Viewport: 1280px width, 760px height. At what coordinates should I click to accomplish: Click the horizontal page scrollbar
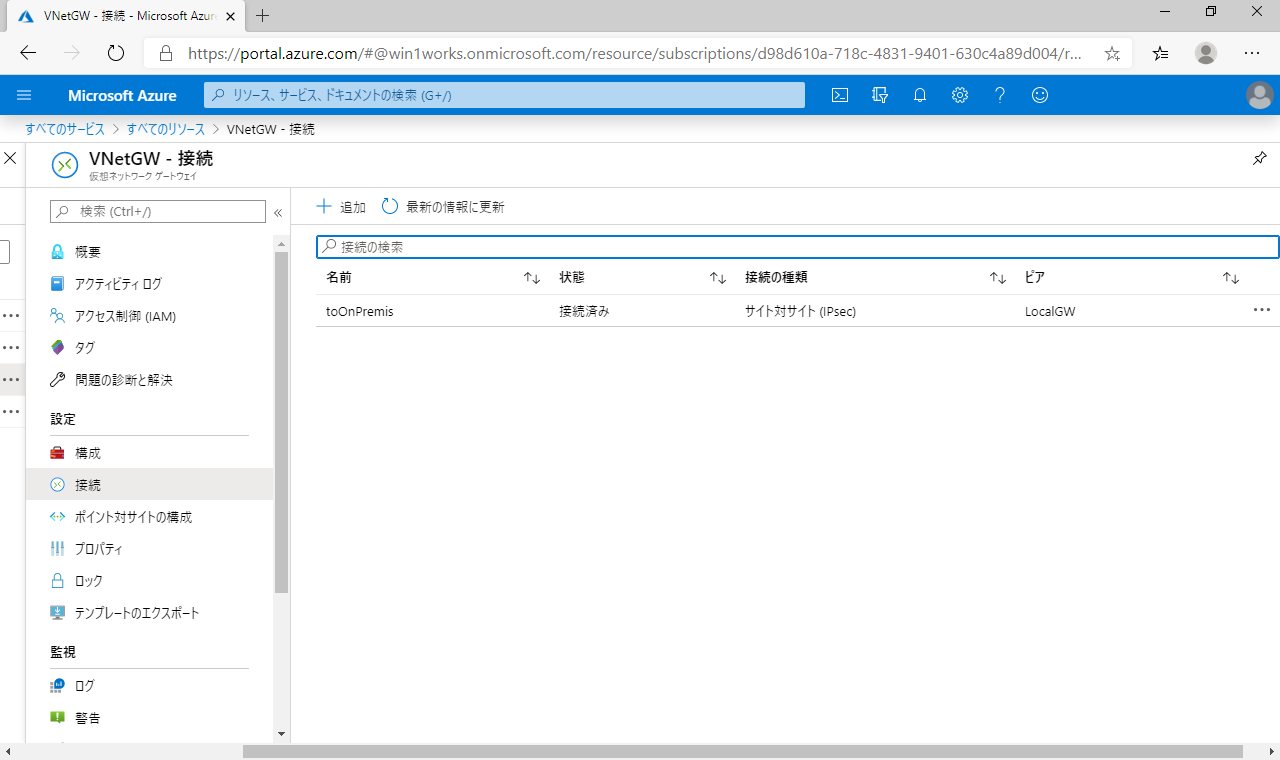point(742,751)
